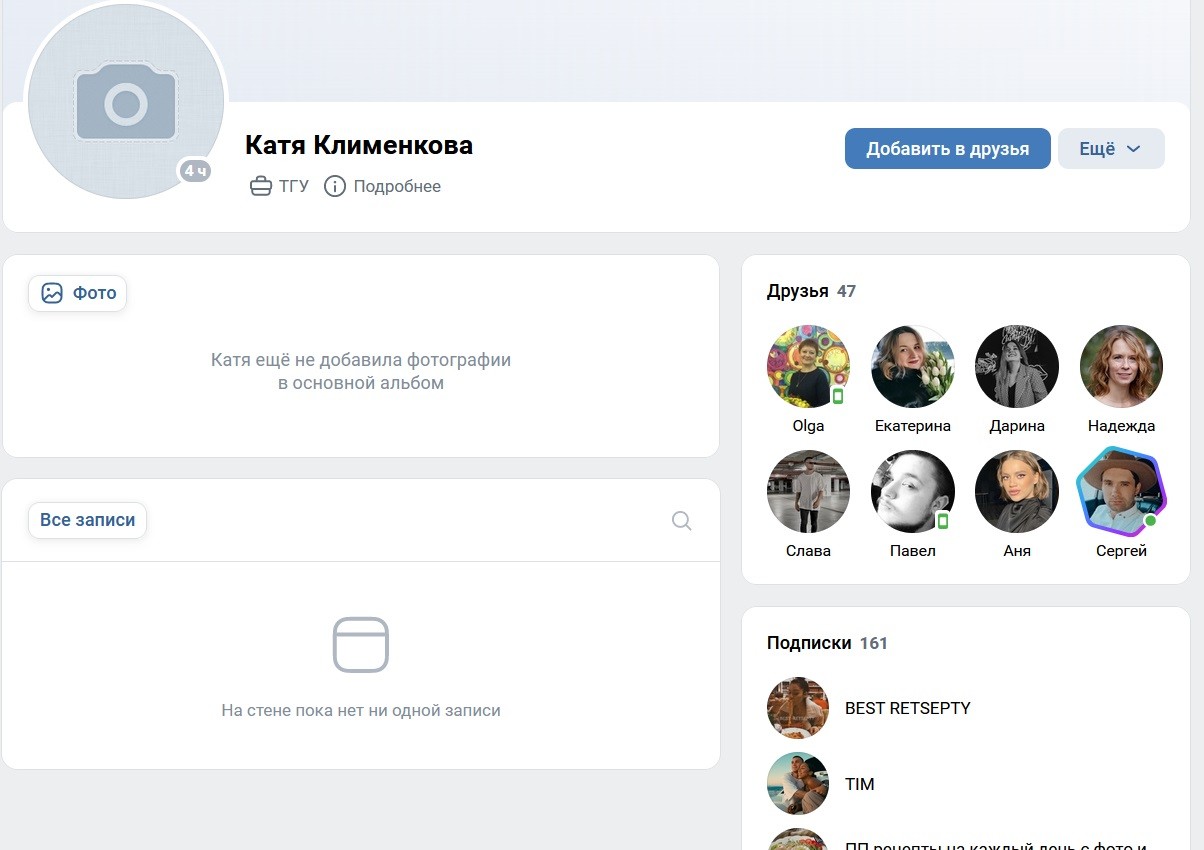The height and width of the screenshot is (850, 1204).
Task: Click the friends count 47
Action: [847, 291]
